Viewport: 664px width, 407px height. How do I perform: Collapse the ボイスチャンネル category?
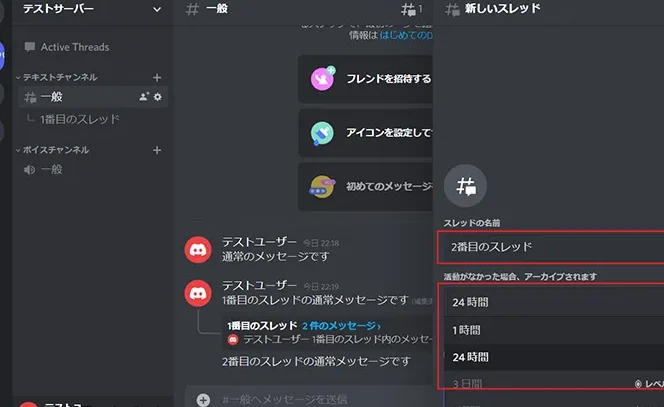(56, 150)
